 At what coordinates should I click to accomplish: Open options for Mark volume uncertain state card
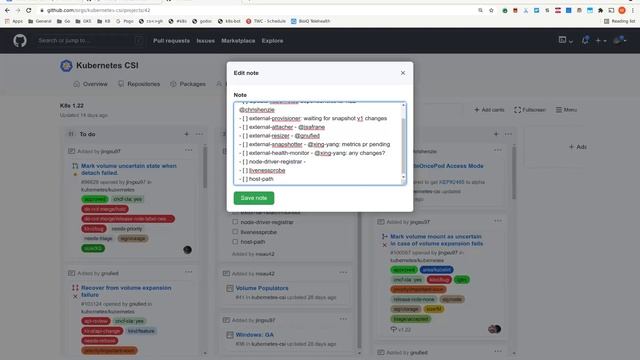pyautogui.click(x=189, y=150)
